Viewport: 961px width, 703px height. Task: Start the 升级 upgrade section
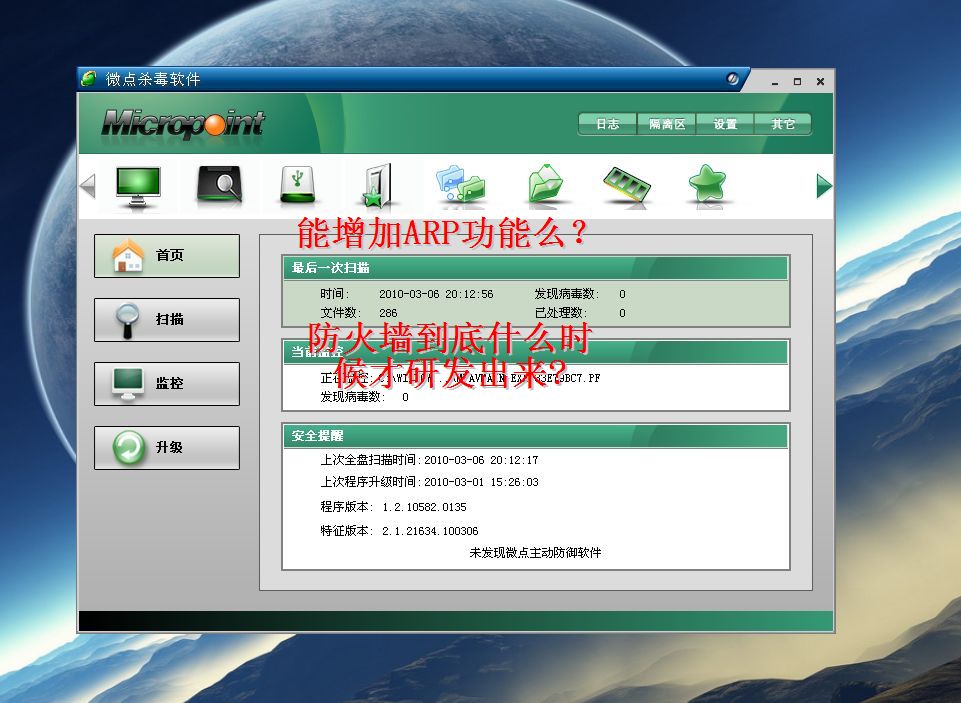point(167,448)
